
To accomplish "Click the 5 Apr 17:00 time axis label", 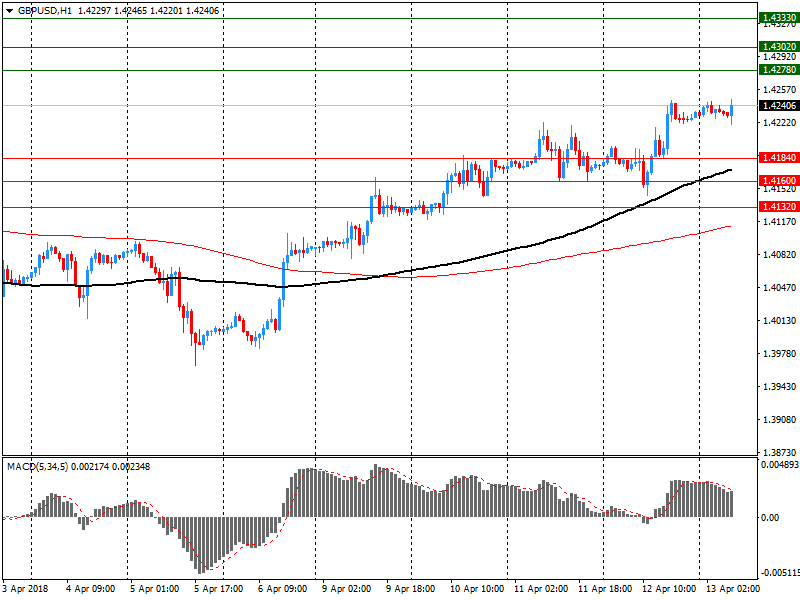I will pyautogui.click(x=218, y=588).
